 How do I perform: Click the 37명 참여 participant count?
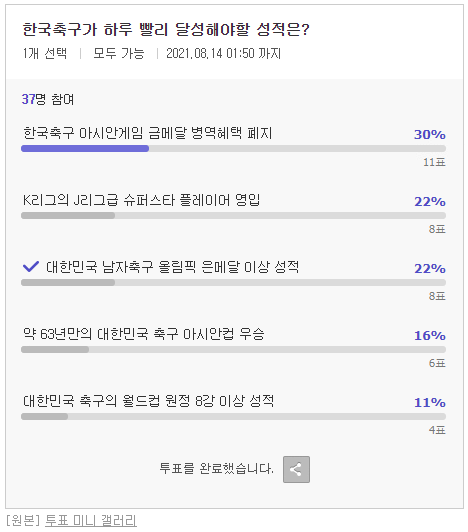(48, 99)
